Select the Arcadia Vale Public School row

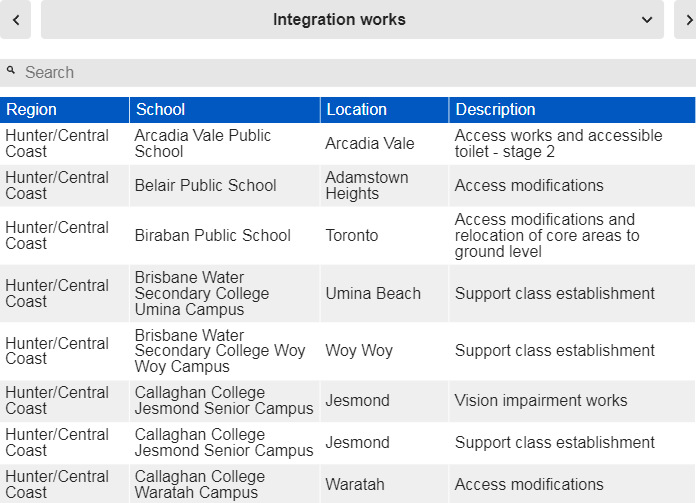click(348, 143)
